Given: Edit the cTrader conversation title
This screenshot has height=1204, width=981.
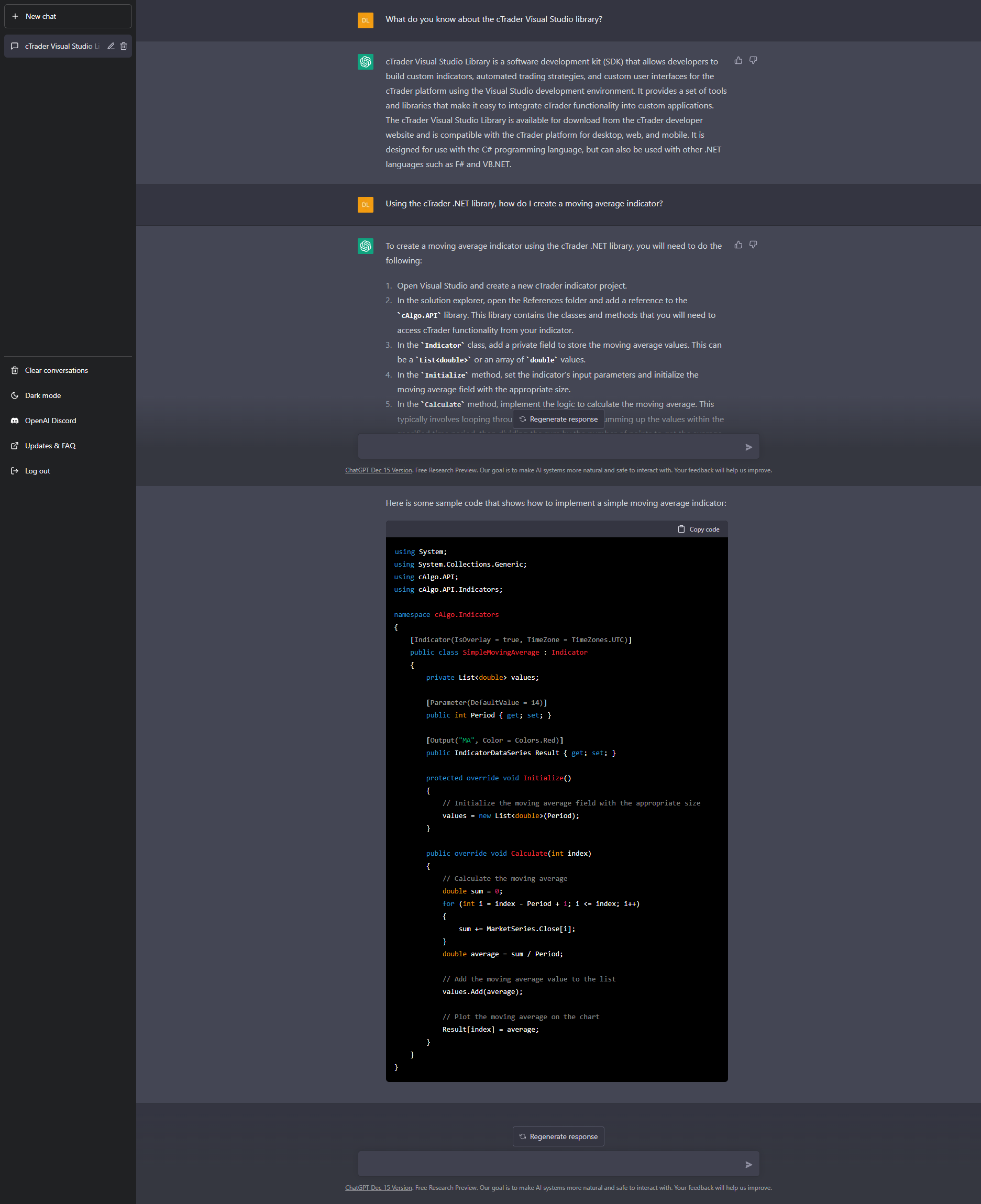Looking at the screenshot, I should click(x=111, y=46).
